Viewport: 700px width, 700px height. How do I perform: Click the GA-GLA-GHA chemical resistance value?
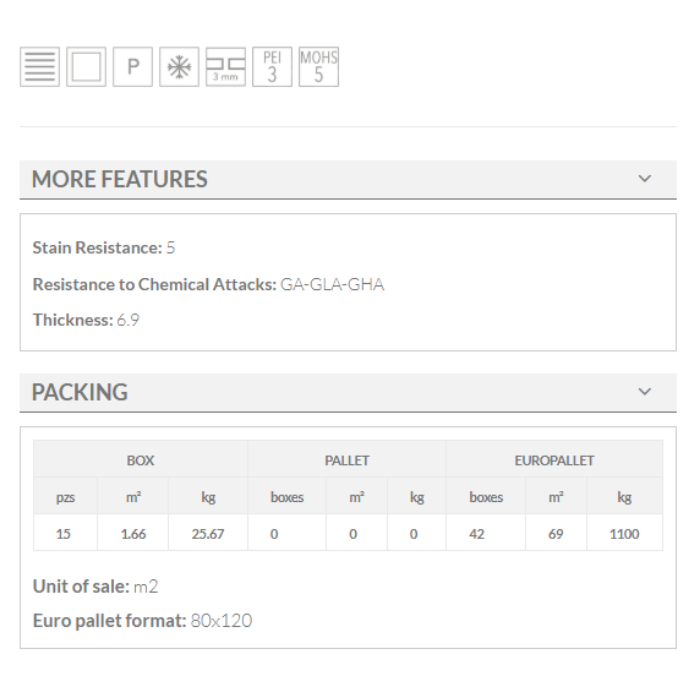[x=331, y=285]
